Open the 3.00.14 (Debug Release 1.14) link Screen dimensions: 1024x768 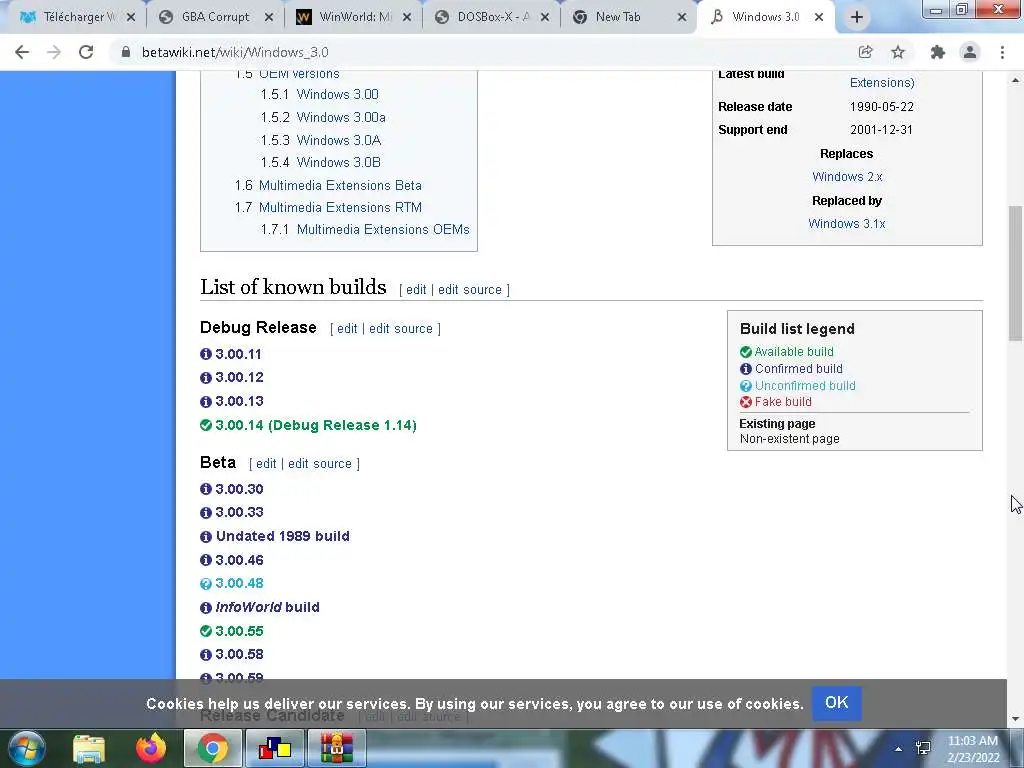(x=316, y=425)
